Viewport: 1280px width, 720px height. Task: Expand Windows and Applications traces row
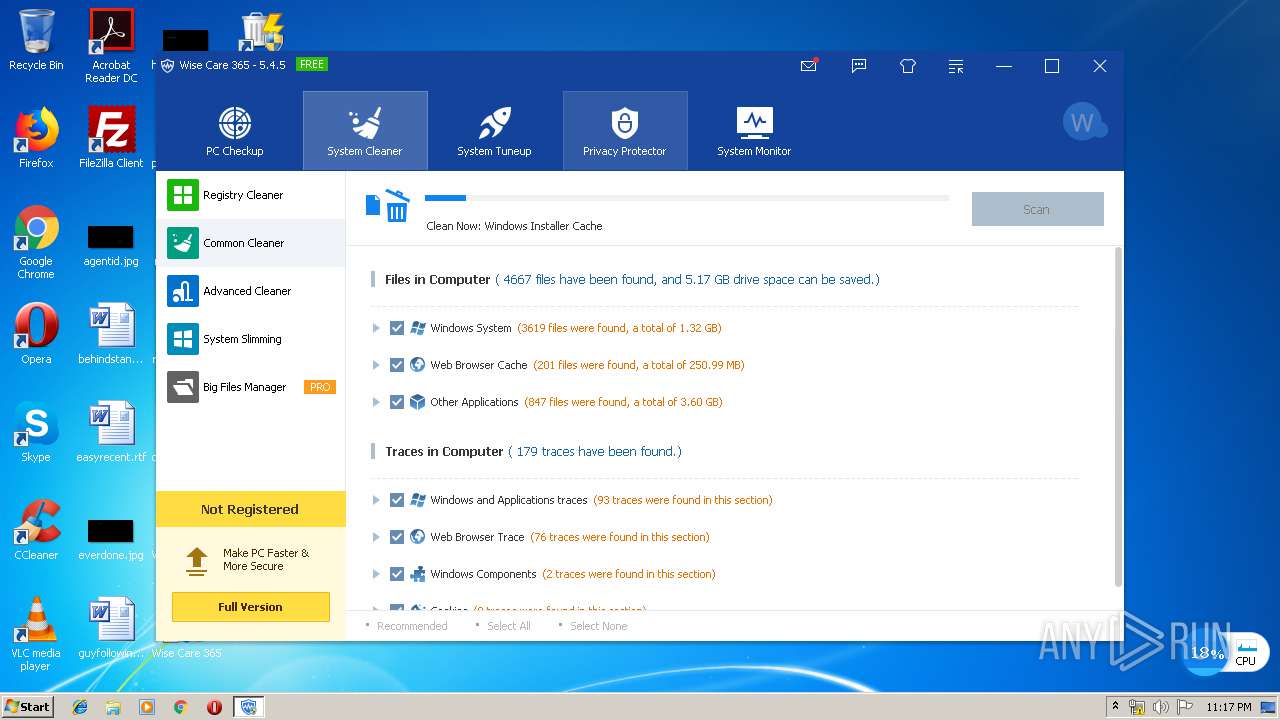pyautogui.click(x=376, y=500)
